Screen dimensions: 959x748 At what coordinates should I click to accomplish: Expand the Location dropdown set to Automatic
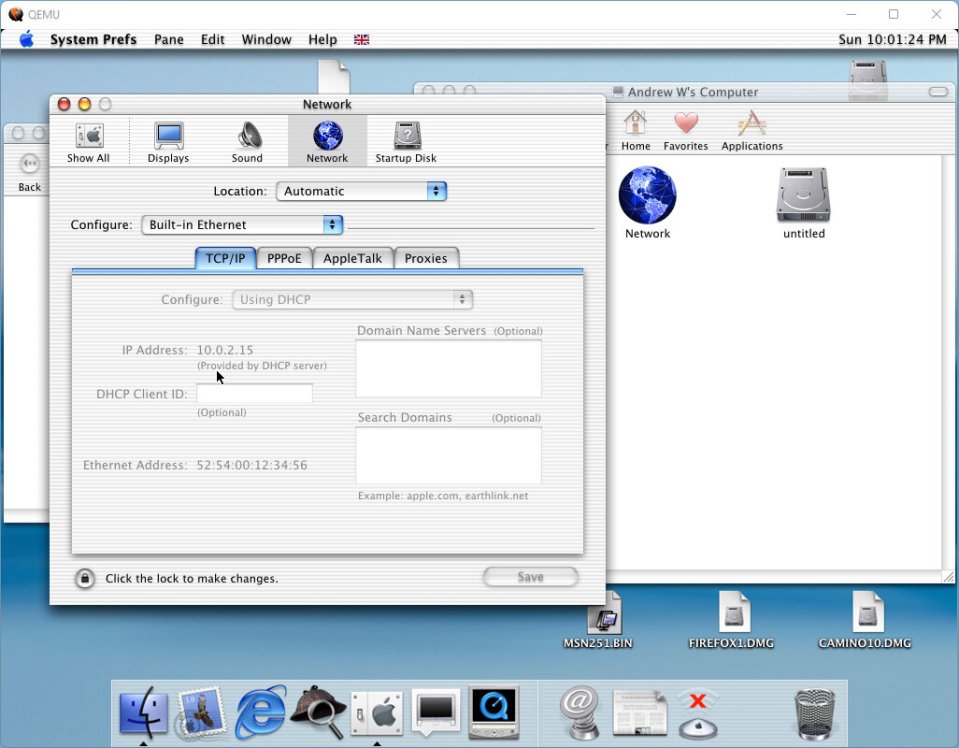point(361,191)
